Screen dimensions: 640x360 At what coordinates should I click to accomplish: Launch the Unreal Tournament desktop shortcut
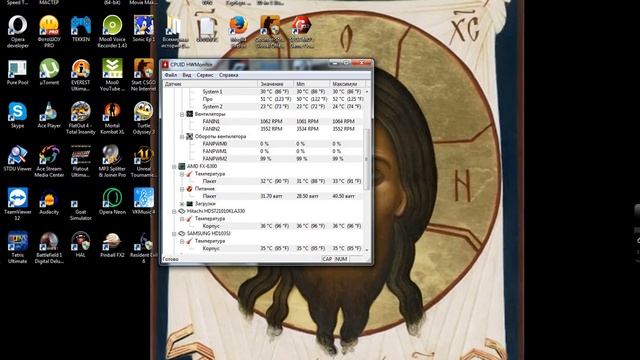pyautogui.click(x=144, y=161)
